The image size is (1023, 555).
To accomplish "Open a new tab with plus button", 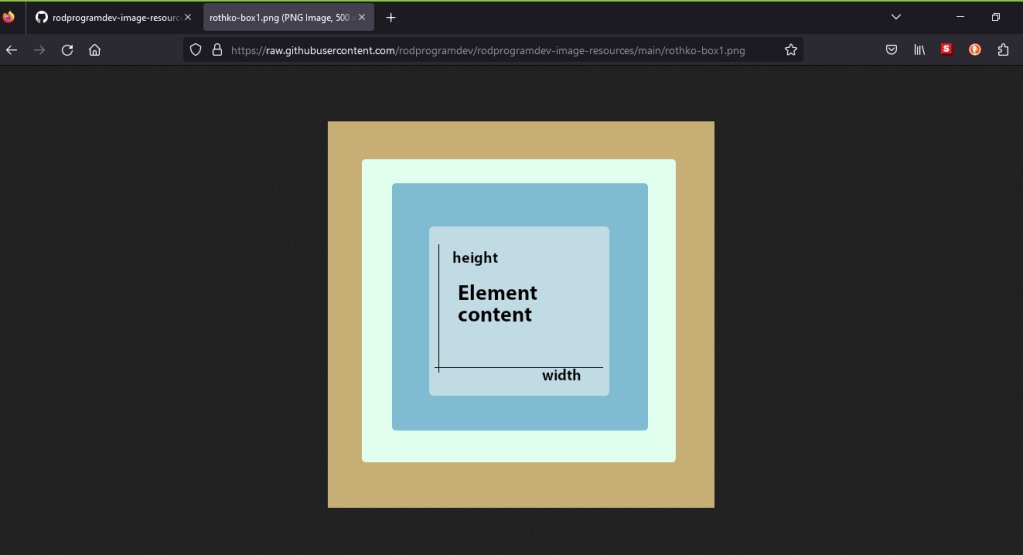I will [391, 18].
